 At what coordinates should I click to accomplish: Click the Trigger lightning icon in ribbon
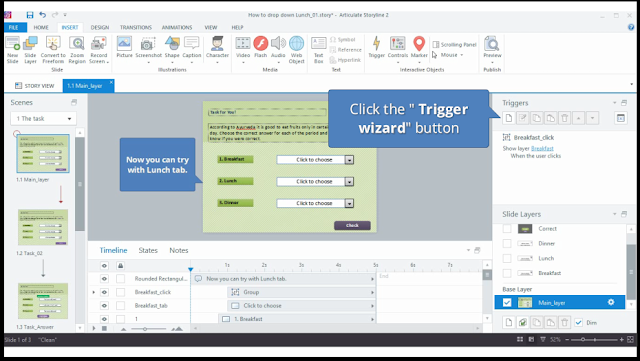pos(376,43)
